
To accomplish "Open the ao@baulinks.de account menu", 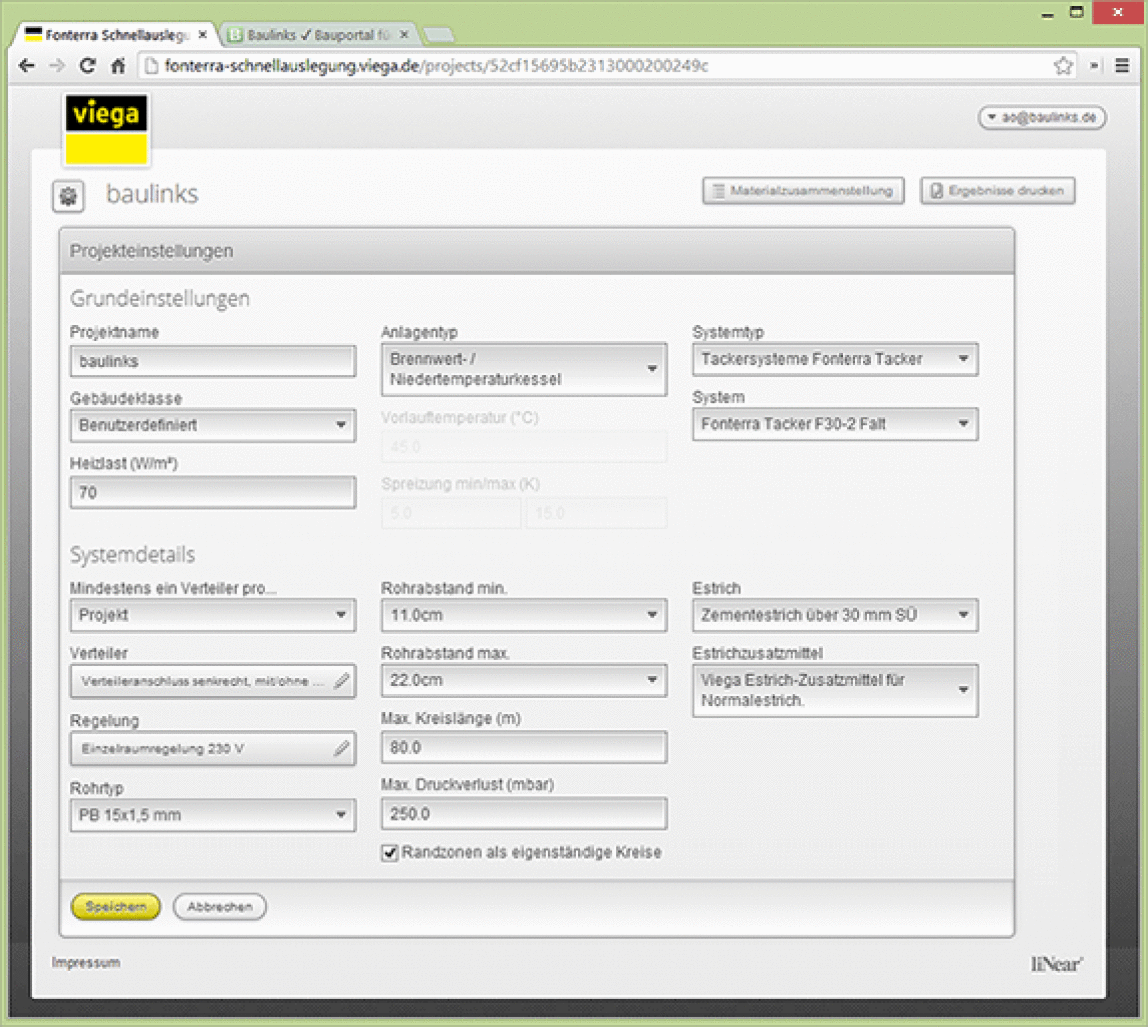I will coord(1042,117).
